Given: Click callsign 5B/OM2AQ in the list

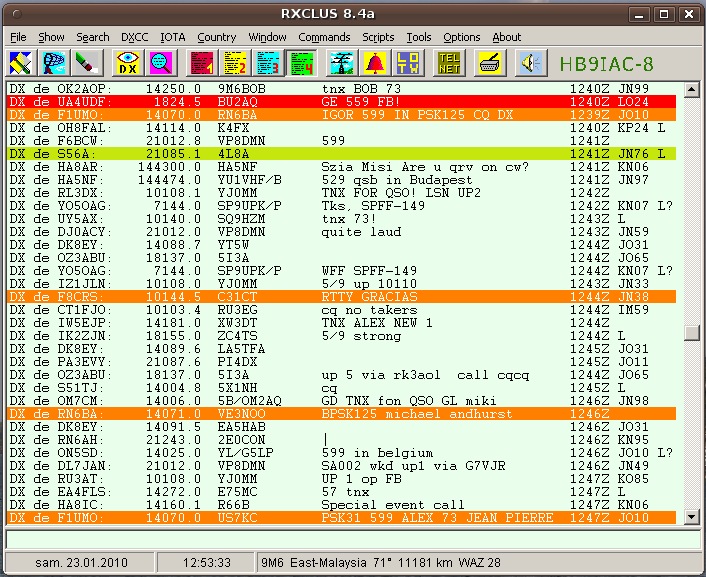Looking at the screenshot, I should (x=249, y=401).
